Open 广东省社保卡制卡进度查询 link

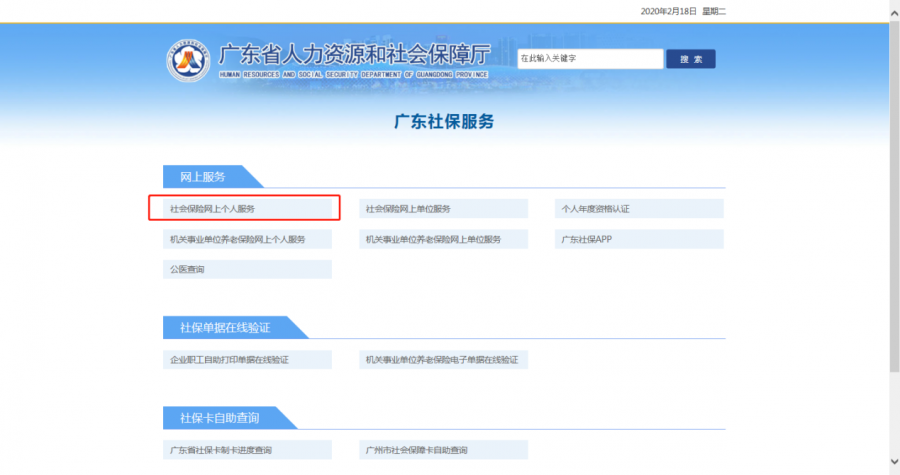(247, 450)
